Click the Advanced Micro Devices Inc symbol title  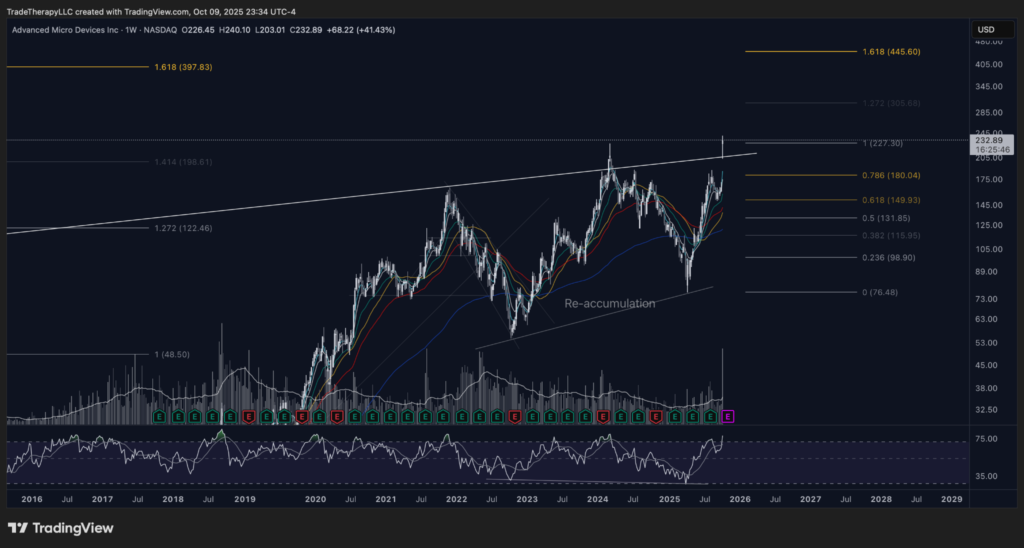pyautogui.click(x=59, y=30)
